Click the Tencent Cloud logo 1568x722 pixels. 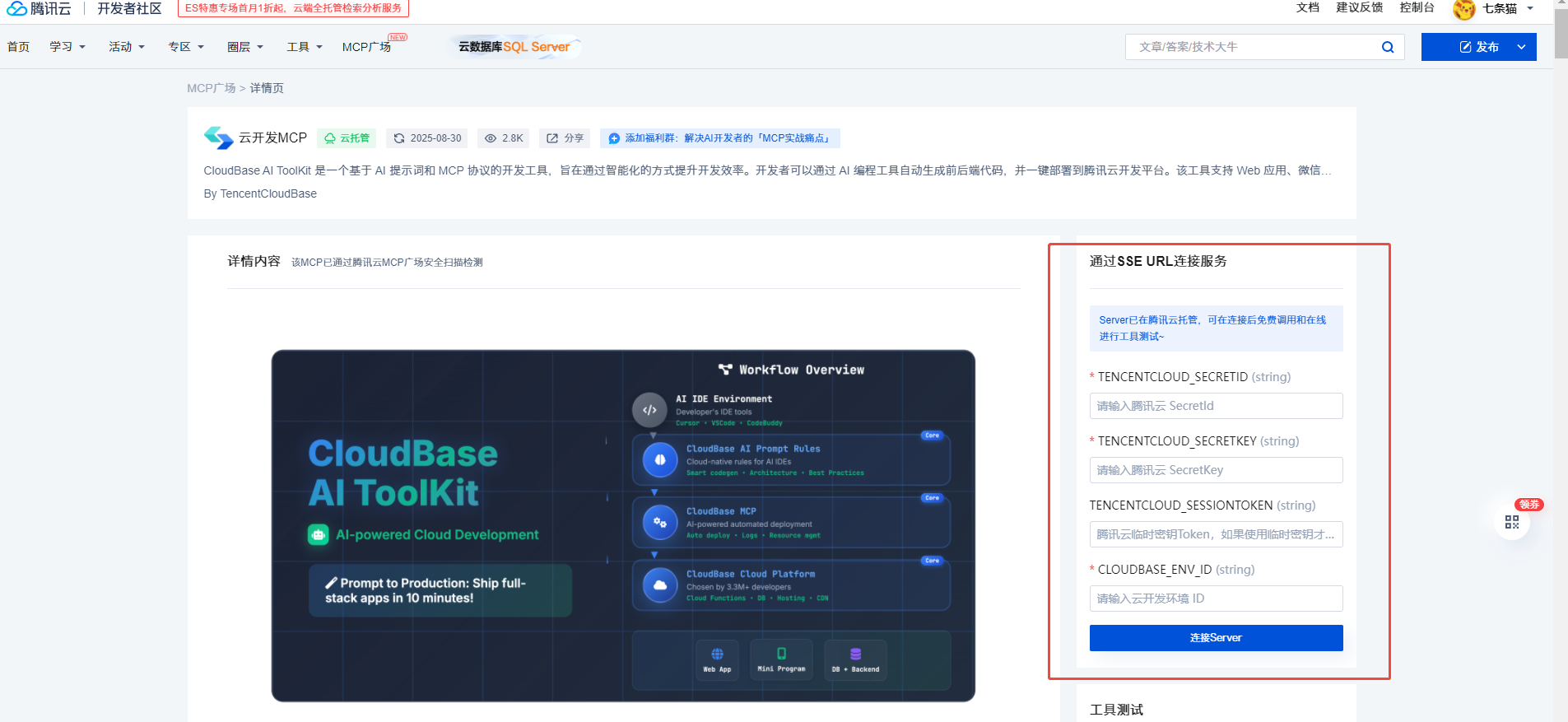pos(39,8)
